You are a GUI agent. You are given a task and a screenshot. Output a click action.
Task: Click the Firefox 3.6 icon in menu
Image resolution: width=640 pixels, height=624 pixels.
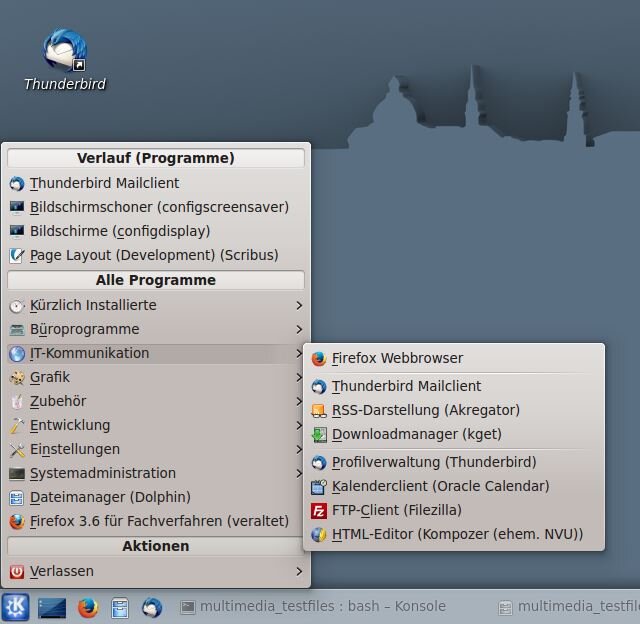pos(17,522)
